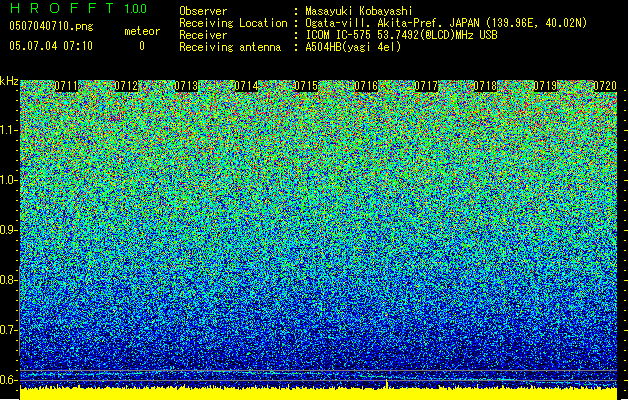
Task: Click the timestamp 05.07.04 07:10
Action: click(x=51, y=46)
